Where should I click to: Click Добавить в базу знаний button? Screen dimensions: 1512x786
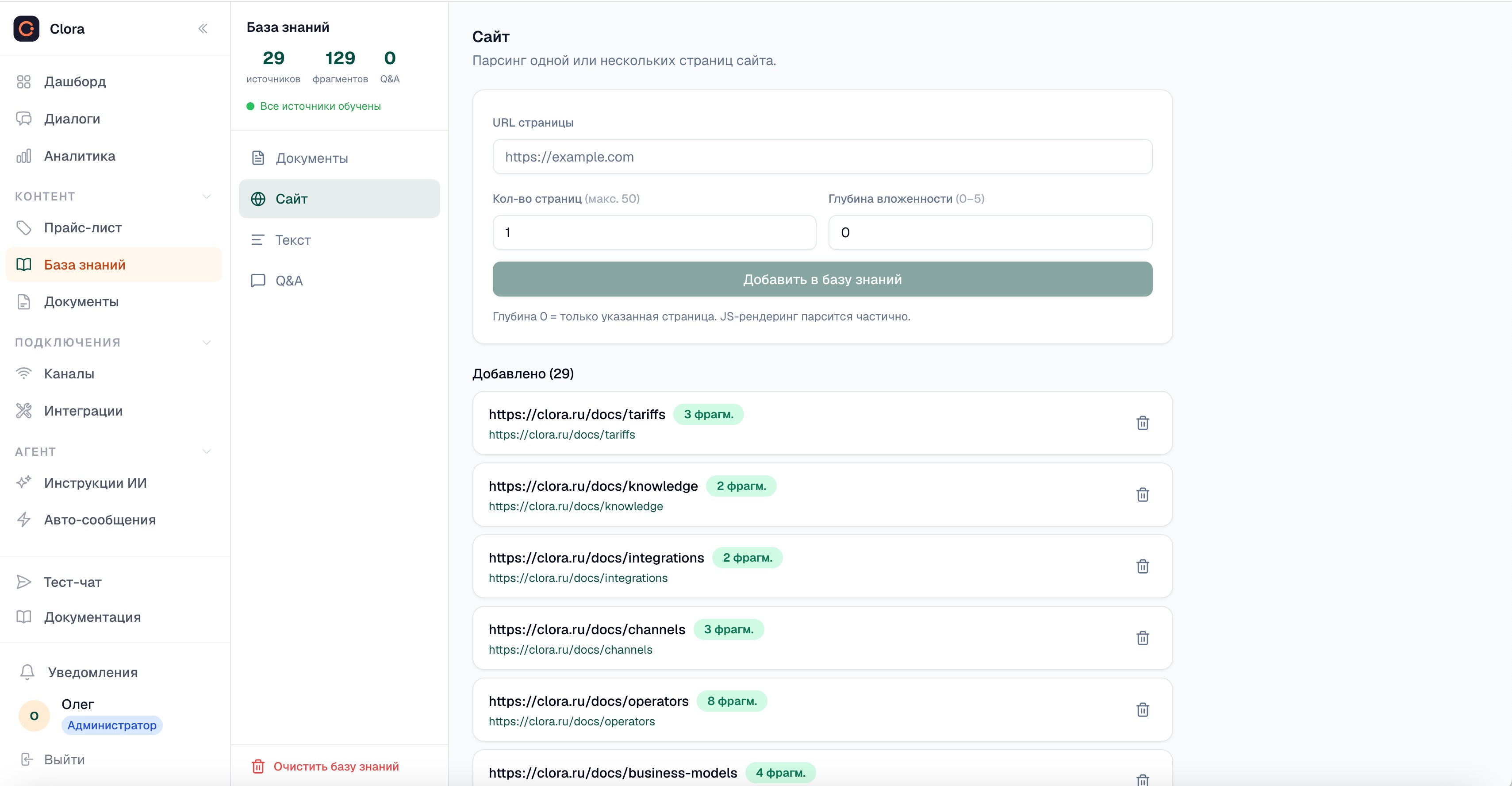(822, 279)
